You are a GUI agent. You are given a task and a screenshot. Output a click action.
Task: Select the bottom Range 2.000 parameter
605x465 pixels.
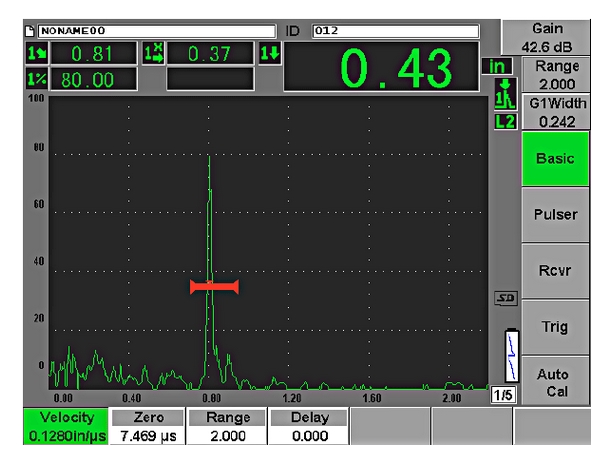tap(228, 426)
